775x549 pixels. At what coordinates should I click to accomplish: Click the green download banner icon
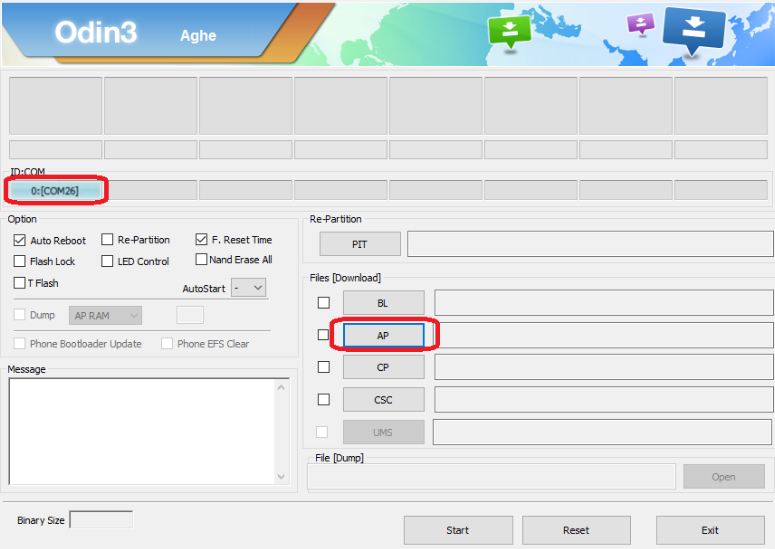(510, 31)
